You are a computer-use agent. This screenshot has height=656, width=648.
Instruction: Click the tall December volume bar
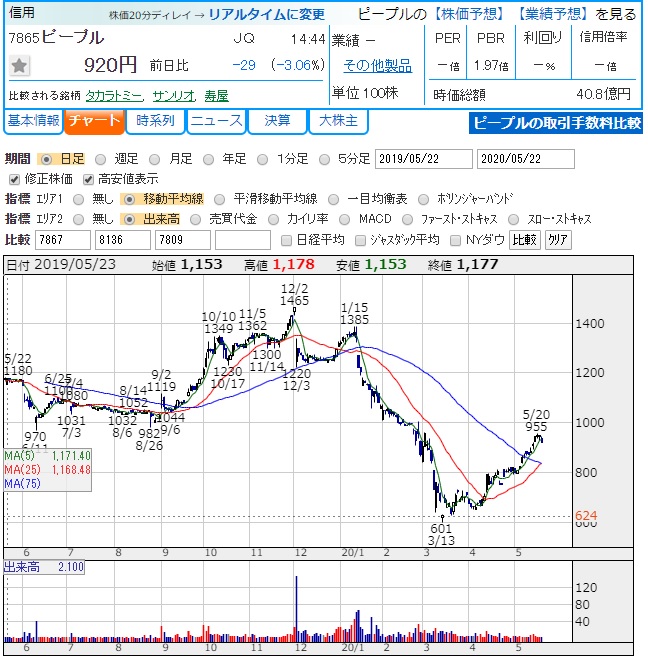[x=297, y=609]
